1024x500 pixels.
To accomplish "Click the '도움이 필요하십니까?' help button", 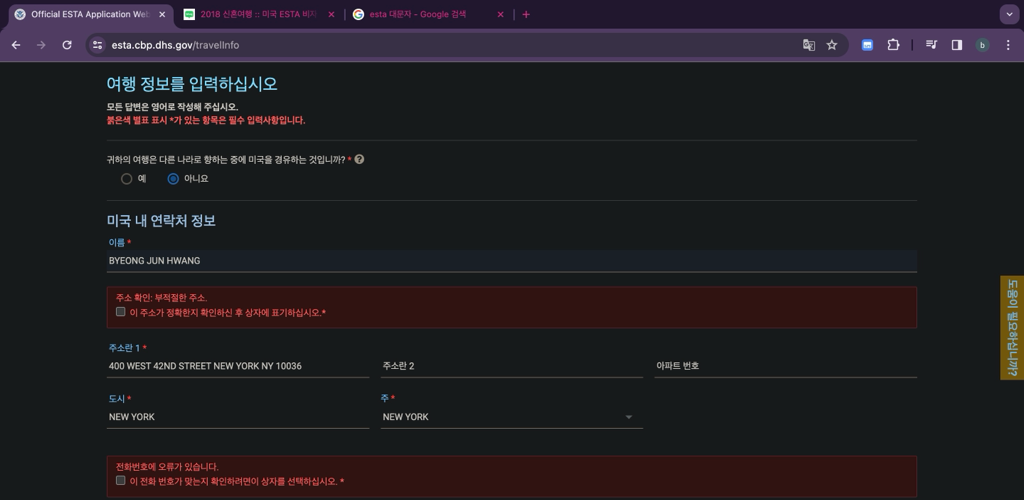I will (1012, 328).
